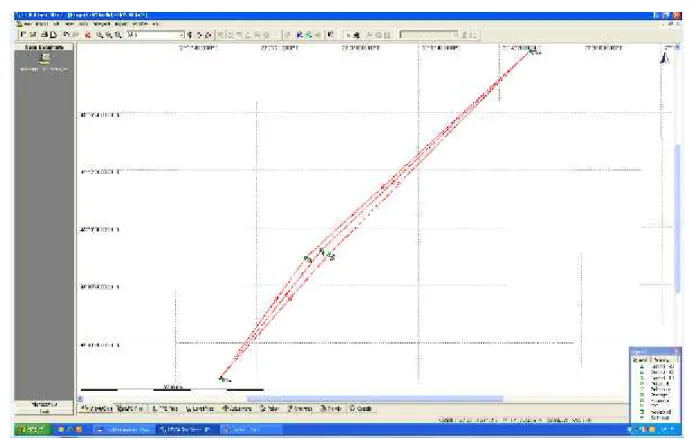Click the horizontal scrollbar thumb under the map
The image size is (694, 441).
(x=375, y=399)
